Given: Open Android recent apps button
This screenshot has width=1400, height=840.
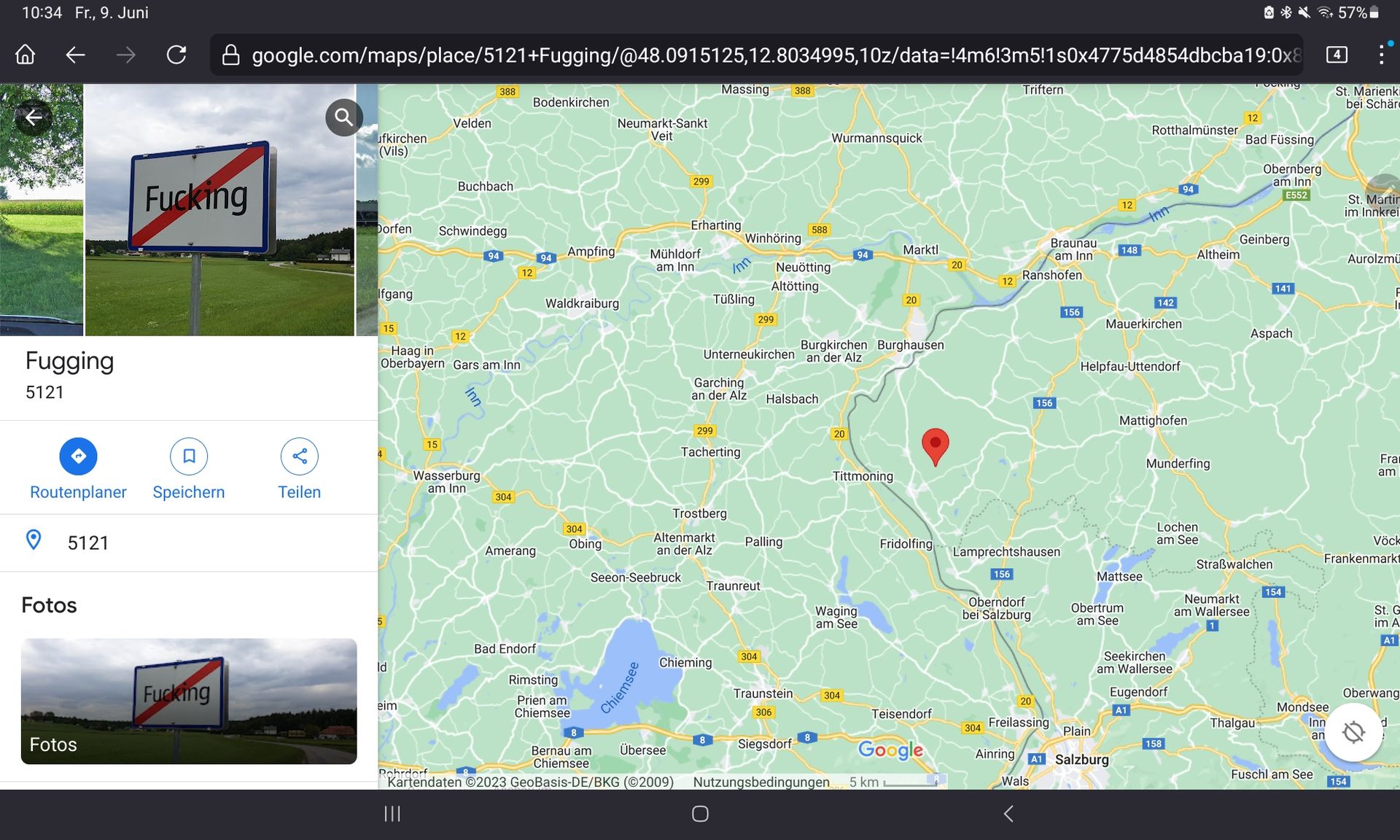Looking at the screenshot, I should point(392,814).
